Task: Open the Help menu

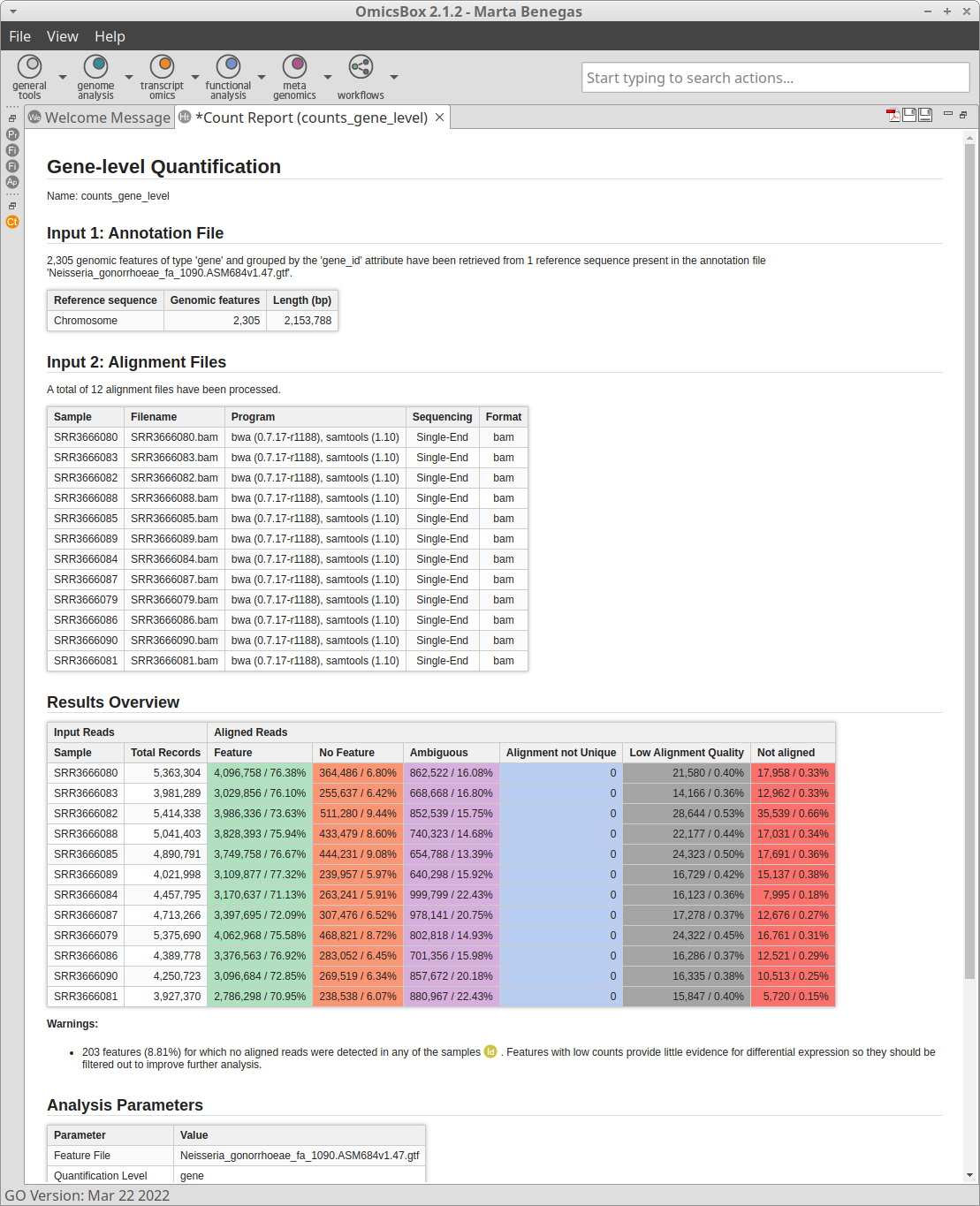Action: tap(110, 36)
